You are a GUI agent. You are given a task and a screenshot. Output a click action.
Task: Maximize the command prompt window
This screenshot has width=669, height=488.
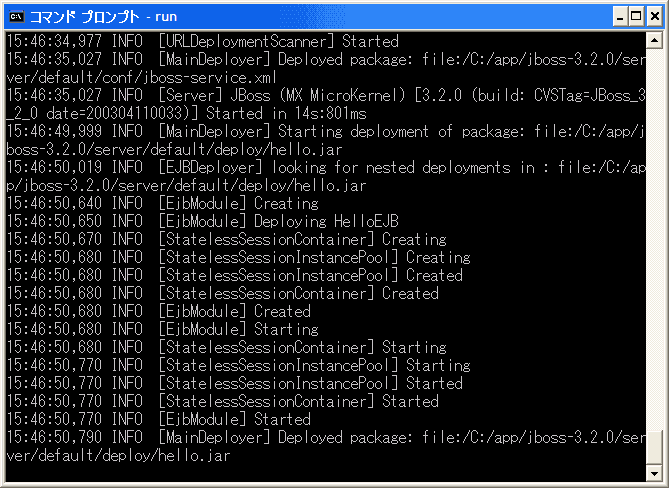pos(636,17)
